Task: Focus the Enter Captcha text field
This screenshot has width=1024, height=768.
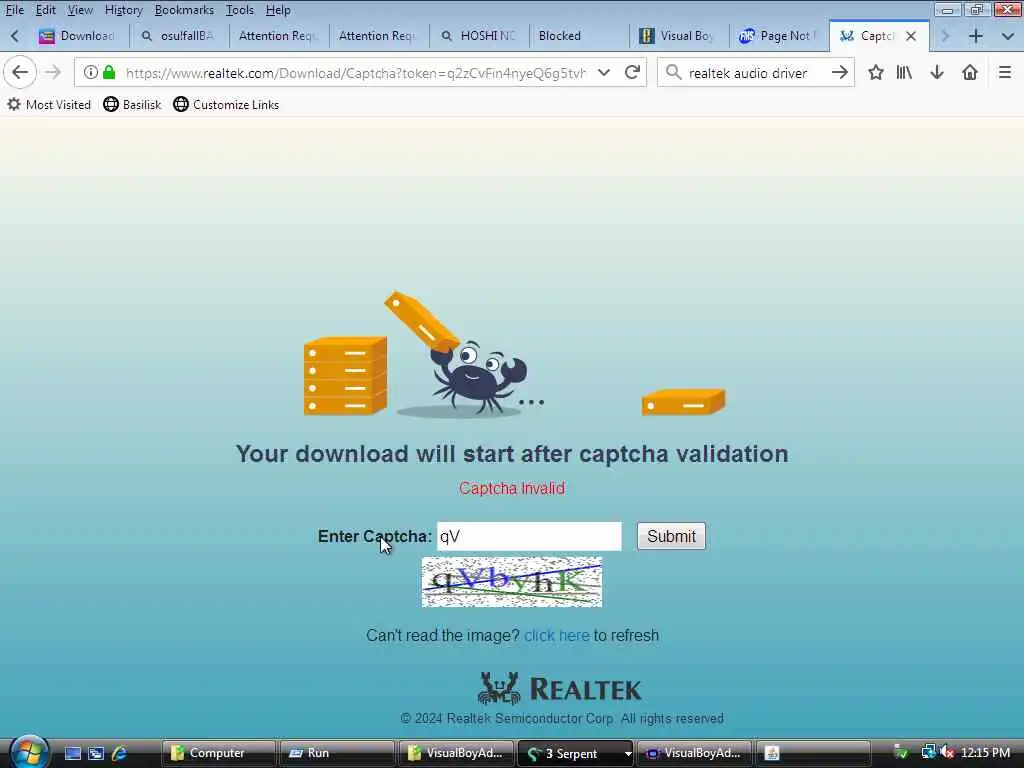Action: 529,536
